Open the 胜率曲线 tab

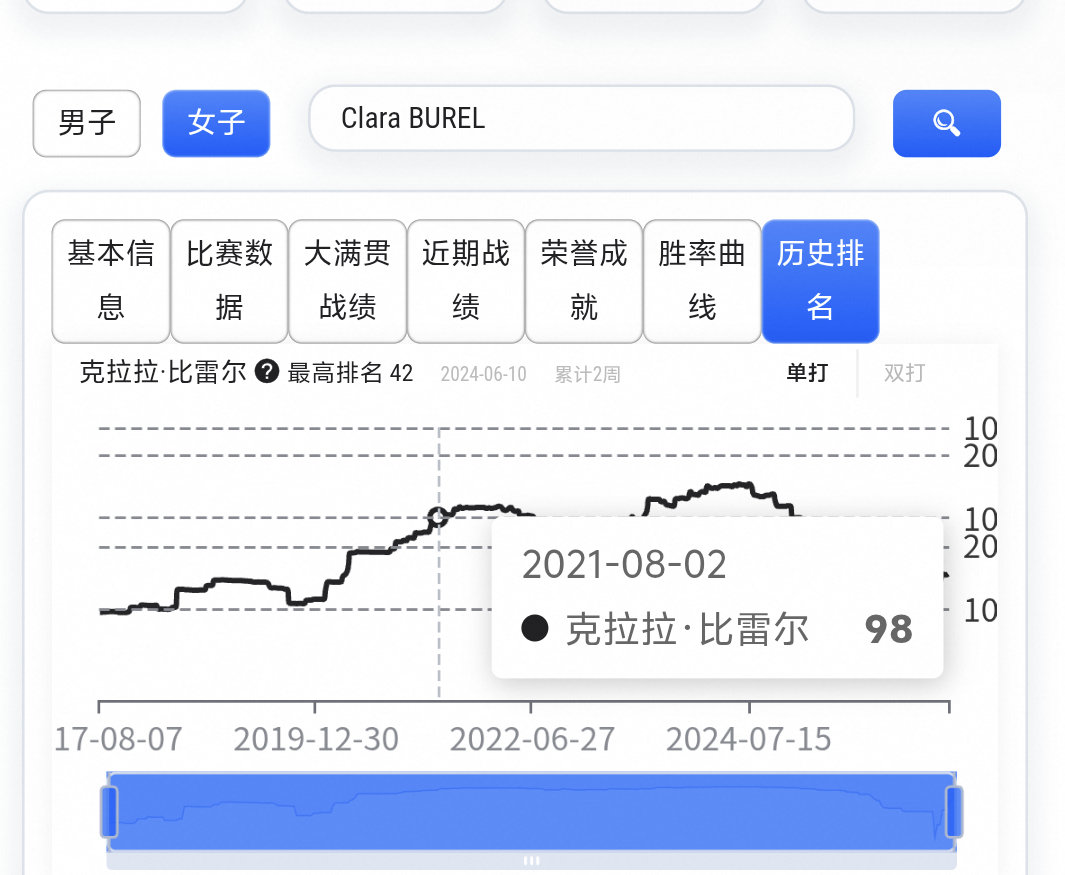click(x=702, y=281)
